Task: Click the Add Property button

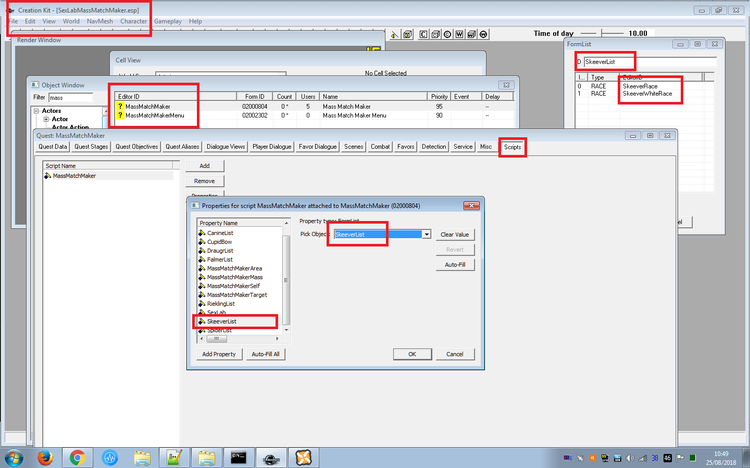Action: [x=219, y=354]
